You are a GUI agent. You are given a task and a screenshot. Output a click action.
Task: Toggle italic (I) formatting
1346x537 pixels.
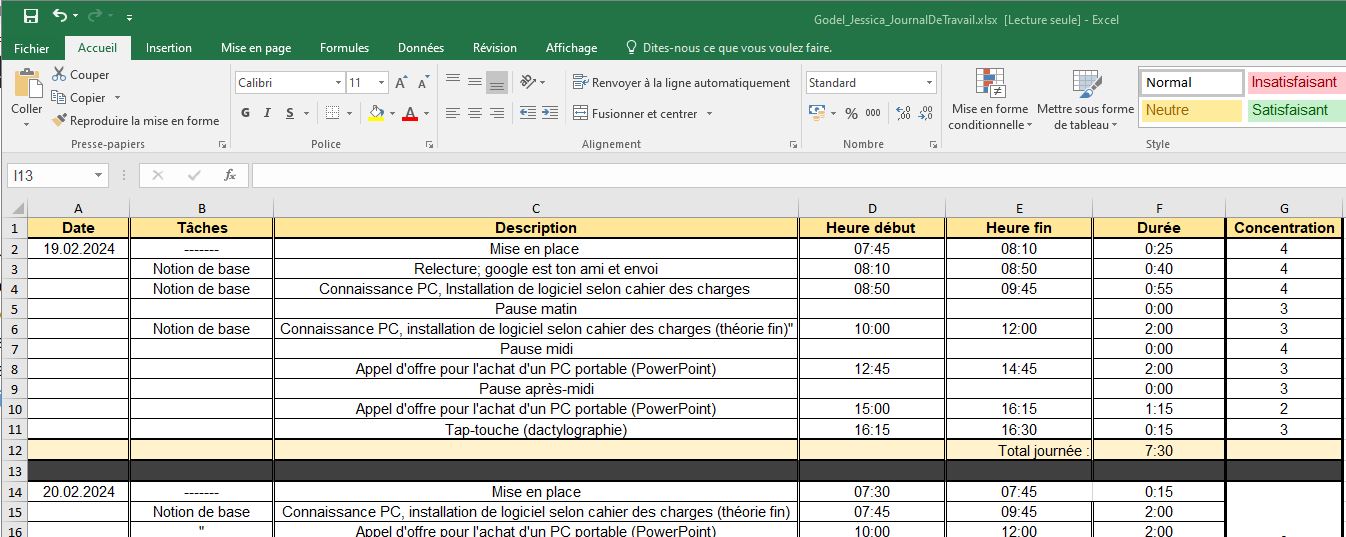click(x=267, y=113)
